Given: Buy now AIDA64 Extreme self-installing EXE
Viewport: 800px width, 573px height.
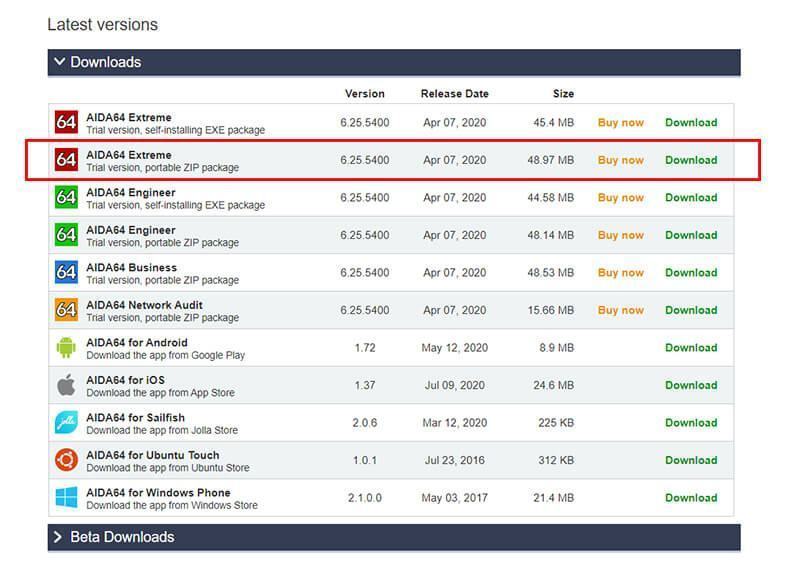Looking at the screenshot, I should 620,123.
